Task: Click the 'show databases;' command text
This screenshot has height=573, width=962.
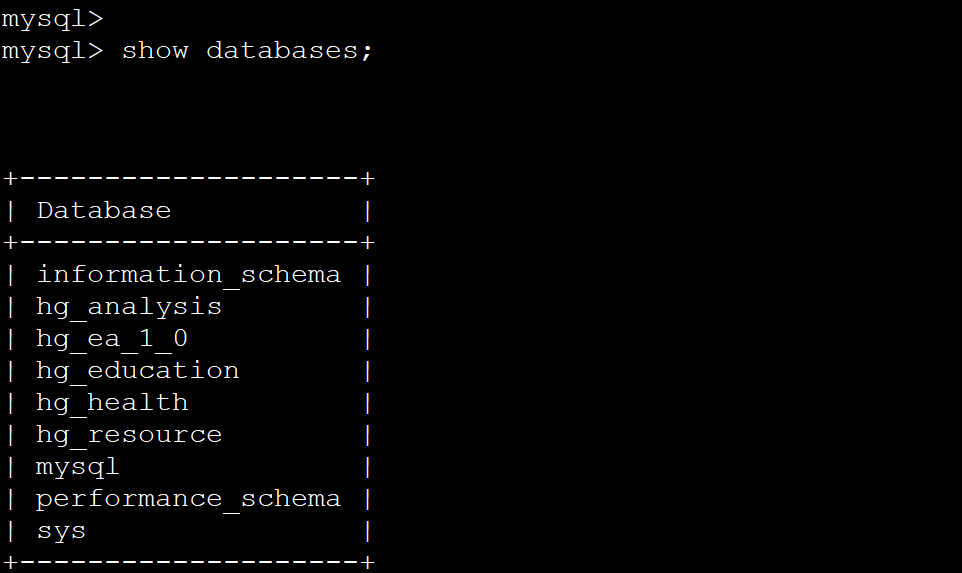Action: (x=247, y=50)
